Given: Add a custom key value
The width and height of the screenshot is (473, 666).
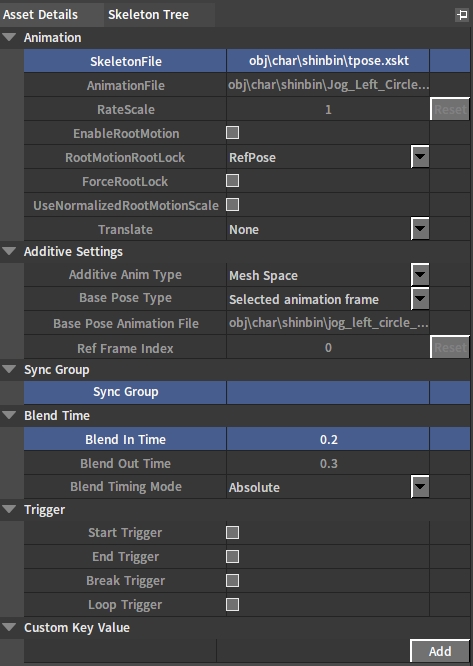Looking at the screenshot, I should click(440, 651).
